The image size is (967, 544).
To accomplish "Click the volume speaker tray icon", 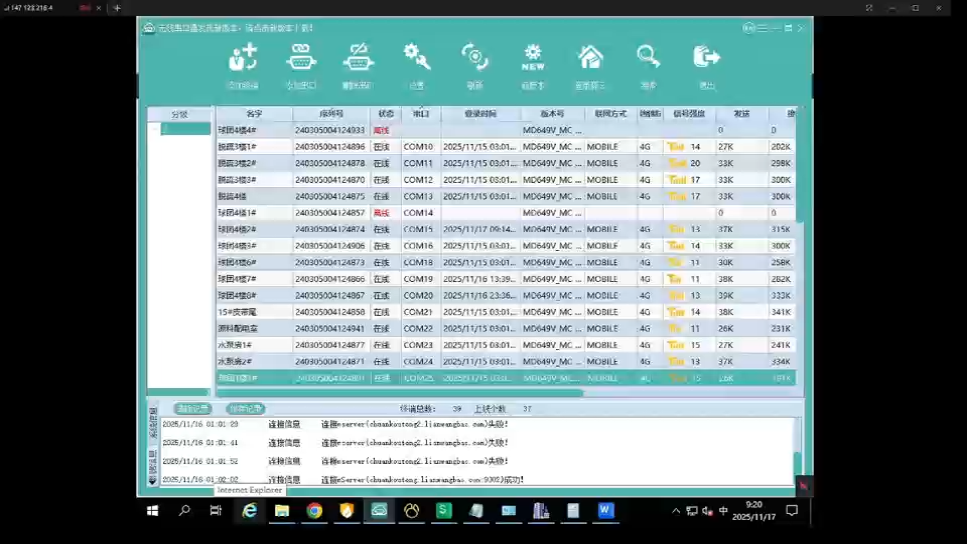I will click(x=707, y=511).
